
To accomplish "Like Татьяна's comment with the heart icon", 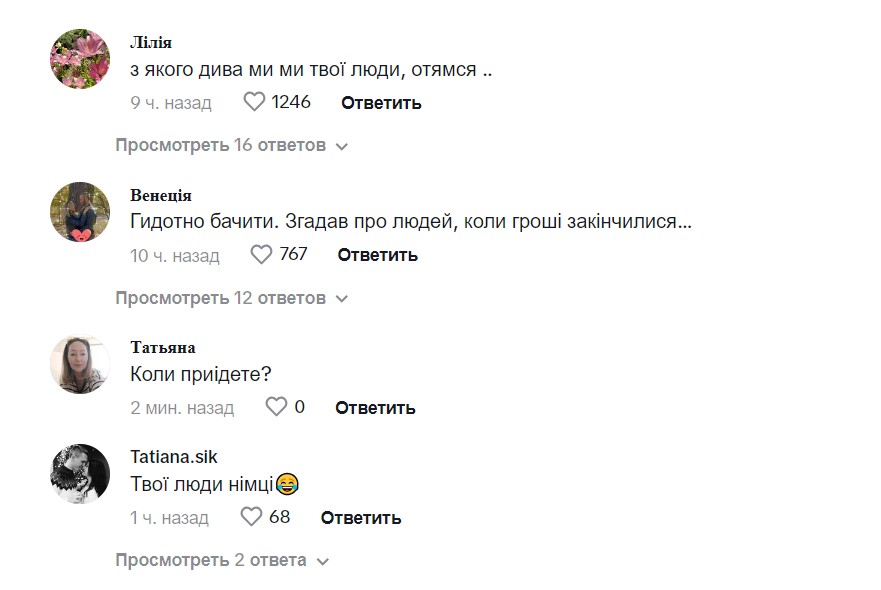I will pyautogui.click(x=276, y=407).
